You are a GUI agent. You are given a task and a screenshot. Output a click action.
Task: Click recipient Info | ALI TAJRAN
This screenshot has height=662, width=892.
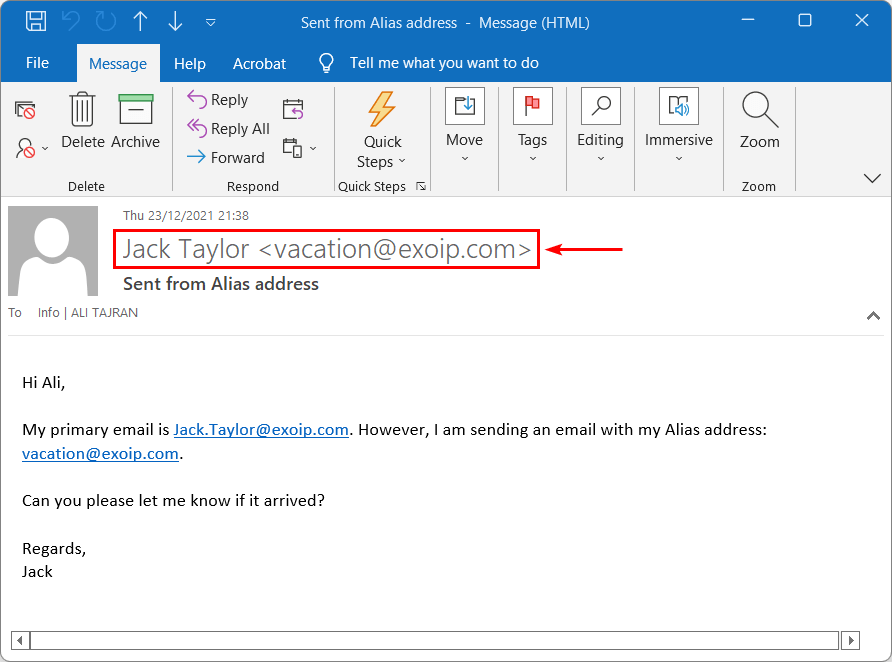coord(88,313)
